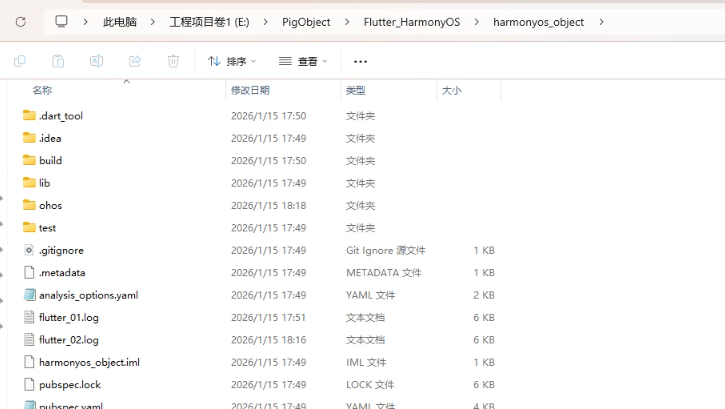Select the .gitignore file name
725x409 pixels.
point(61,250)
